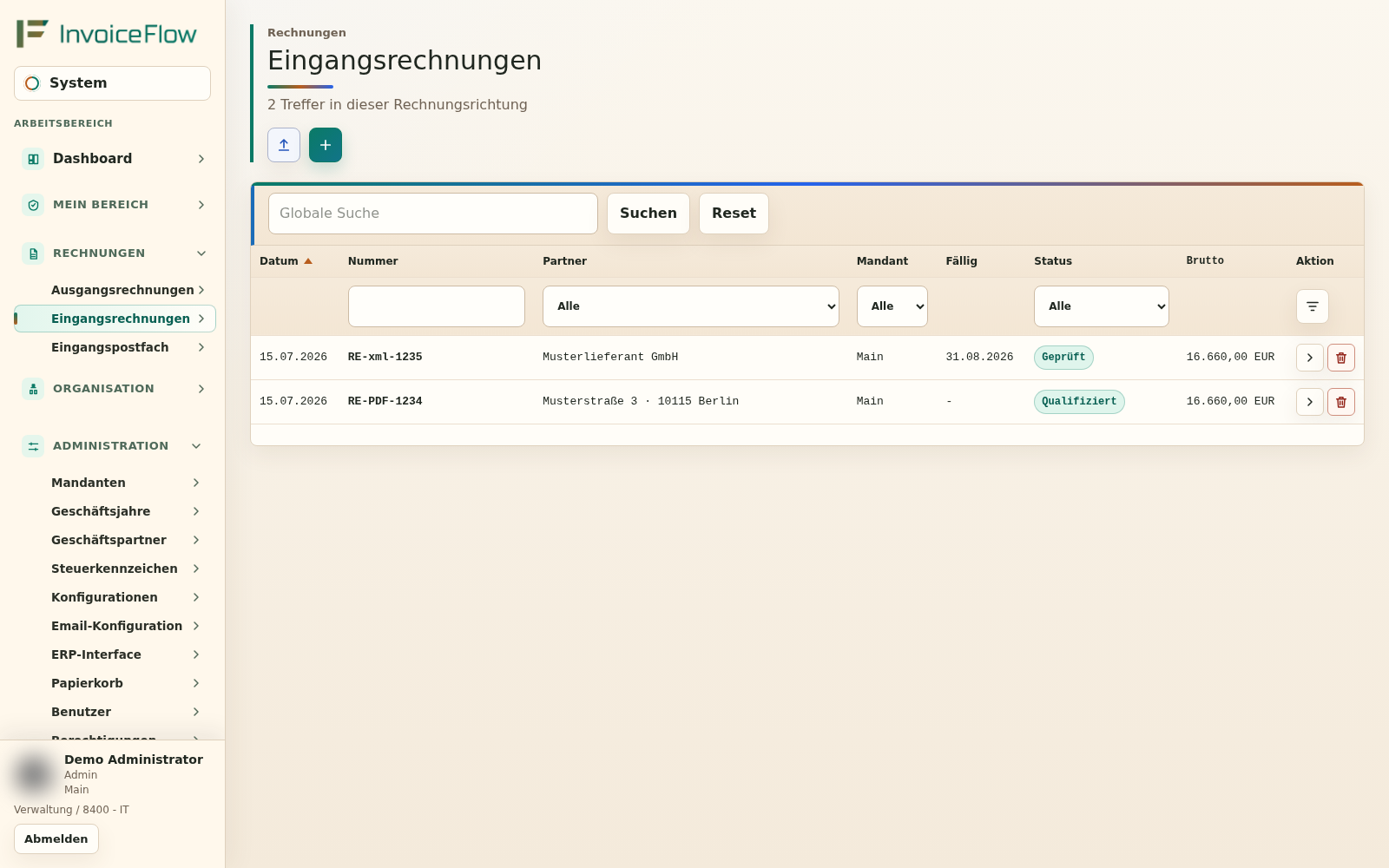Click the user avatar image

[34, 773]
